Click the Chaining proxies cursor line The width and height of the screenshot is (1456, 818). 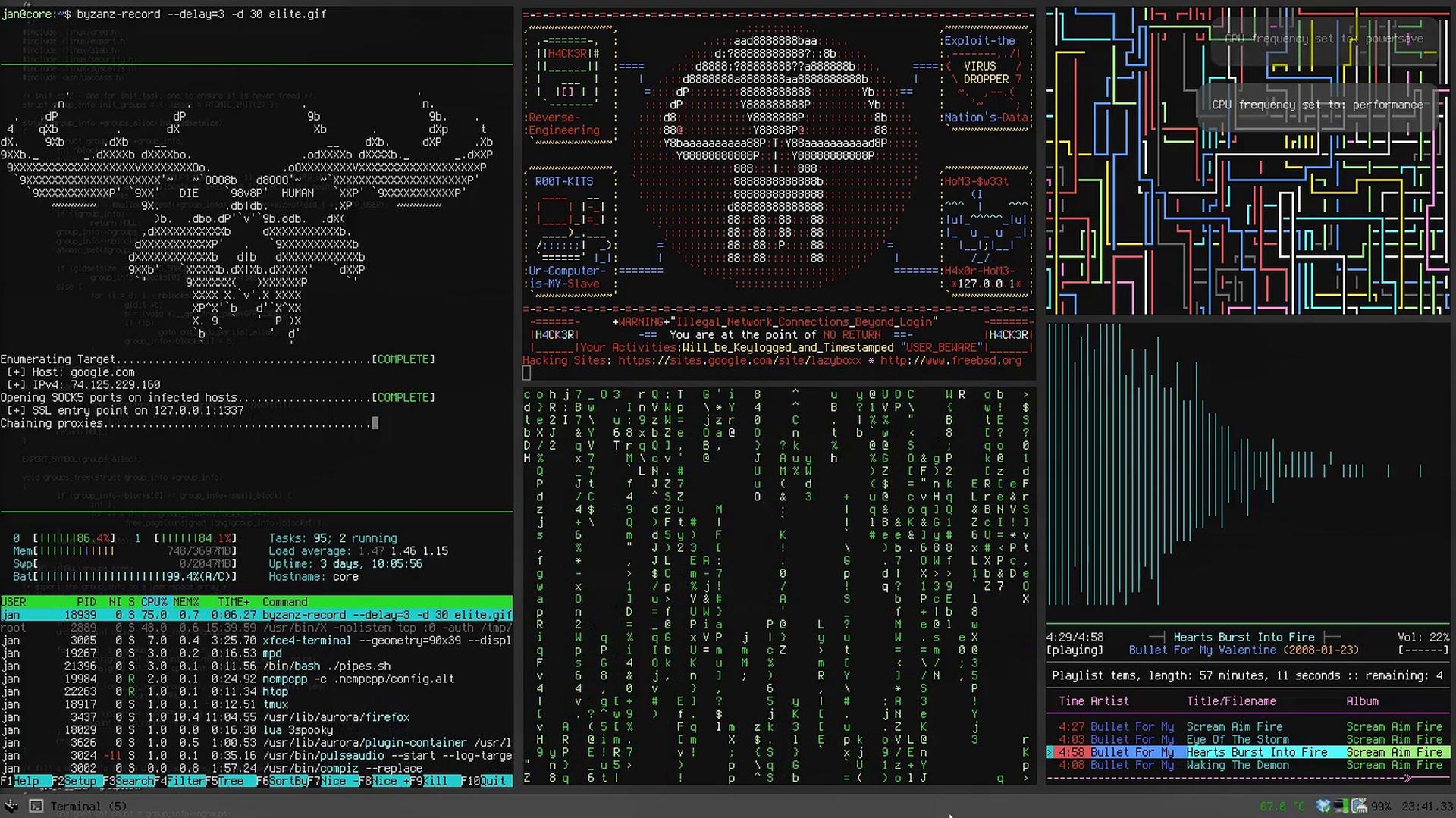(x=190, y=424)
